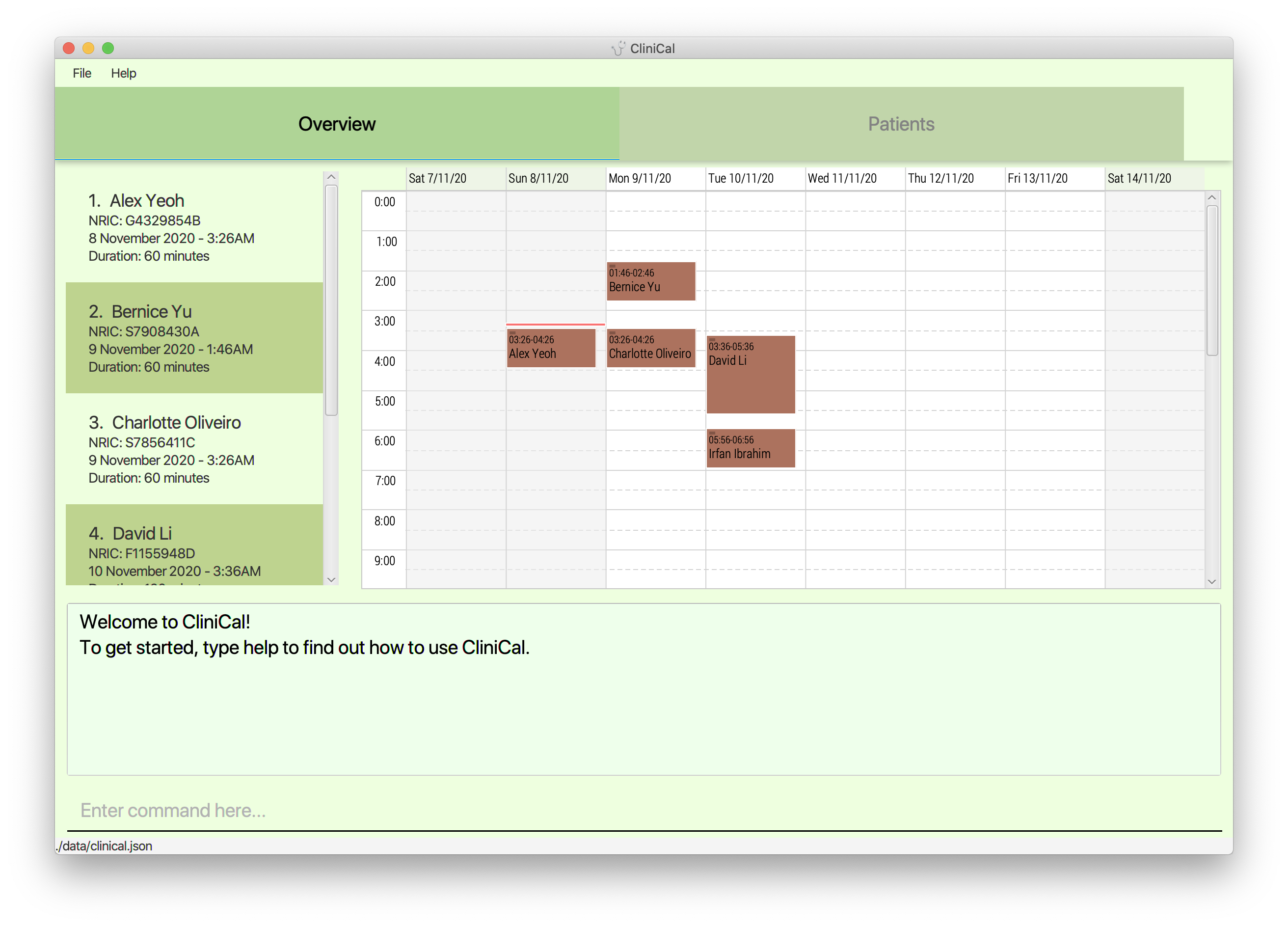Click the calendar scroll up arrow
This screenshot has height=927, width=1288.
[1211, 198]
